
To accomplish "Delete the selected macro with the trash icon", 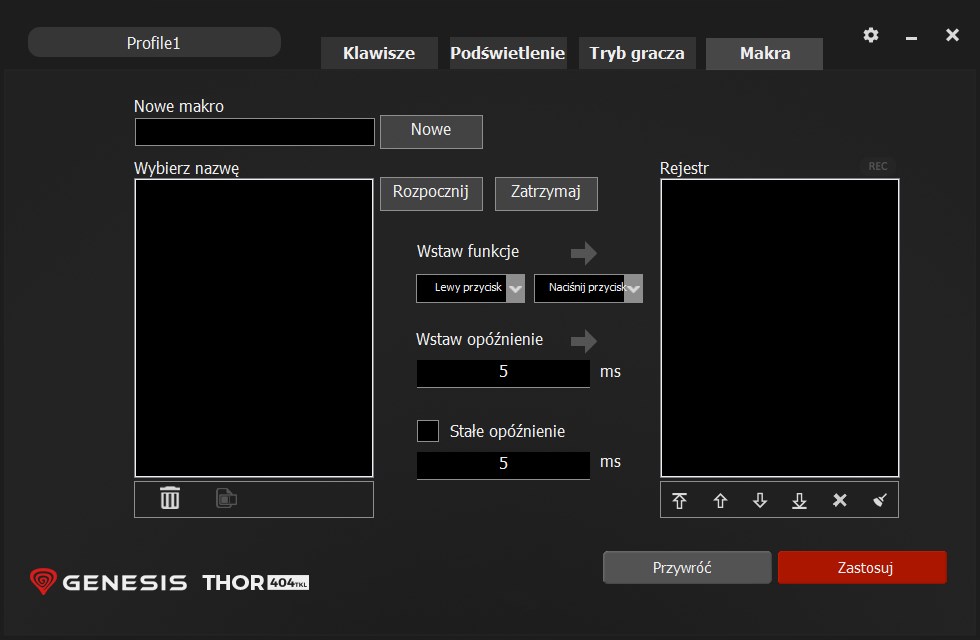I will (x=169, y=498).
